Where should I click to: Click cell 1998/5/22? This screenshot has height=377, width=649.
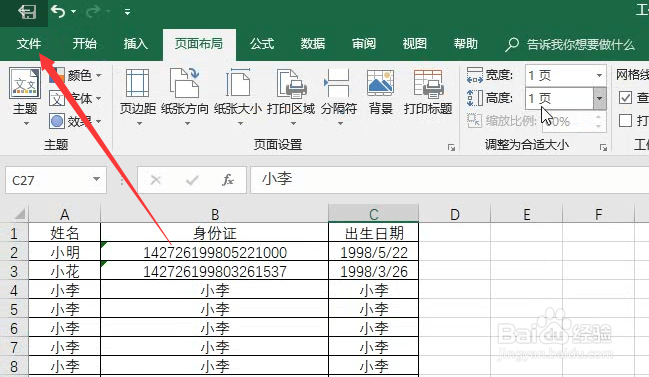click(374, 252)
